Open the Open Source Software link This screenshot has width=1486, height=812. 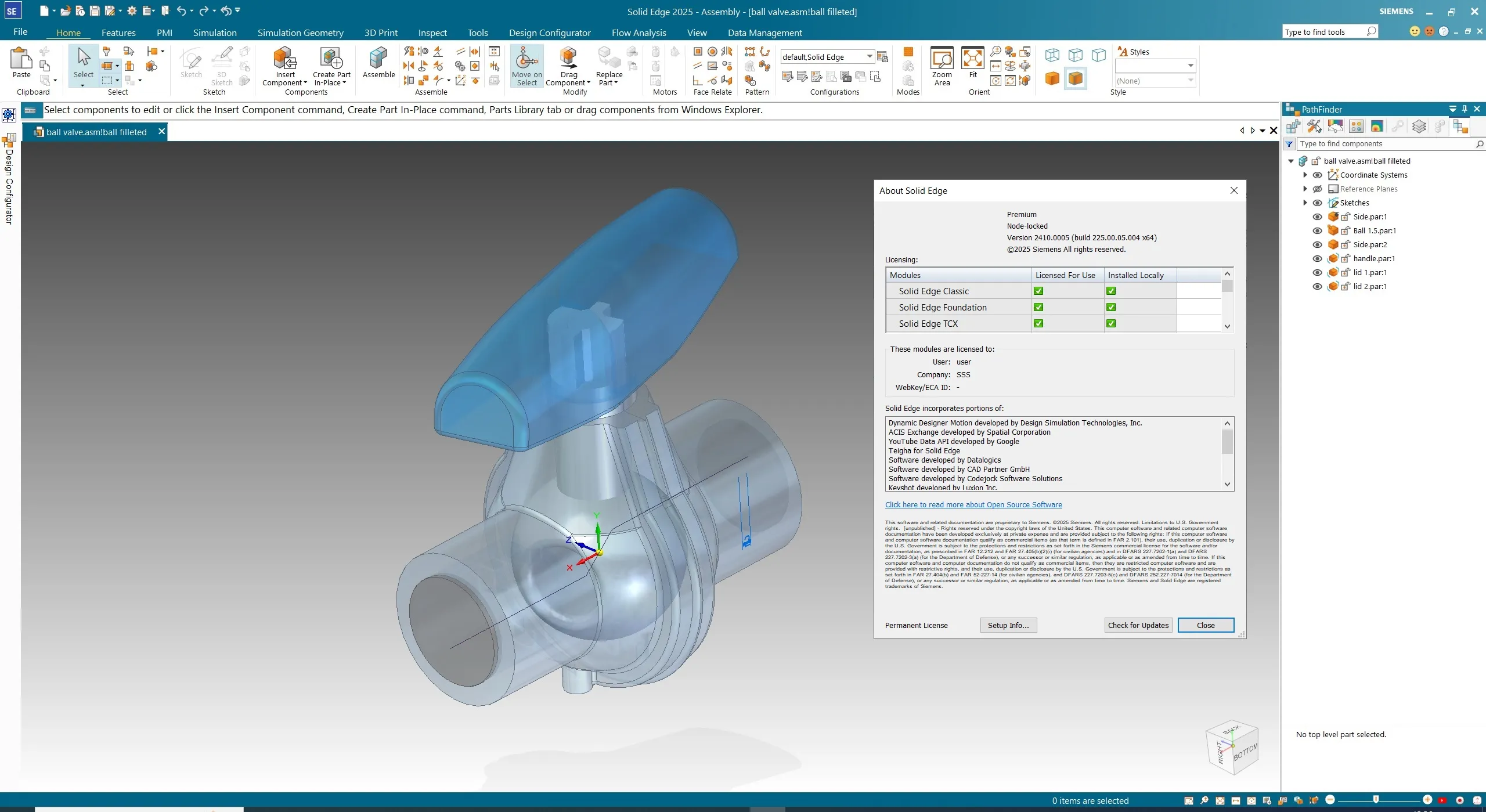click(x=973, y=505)
